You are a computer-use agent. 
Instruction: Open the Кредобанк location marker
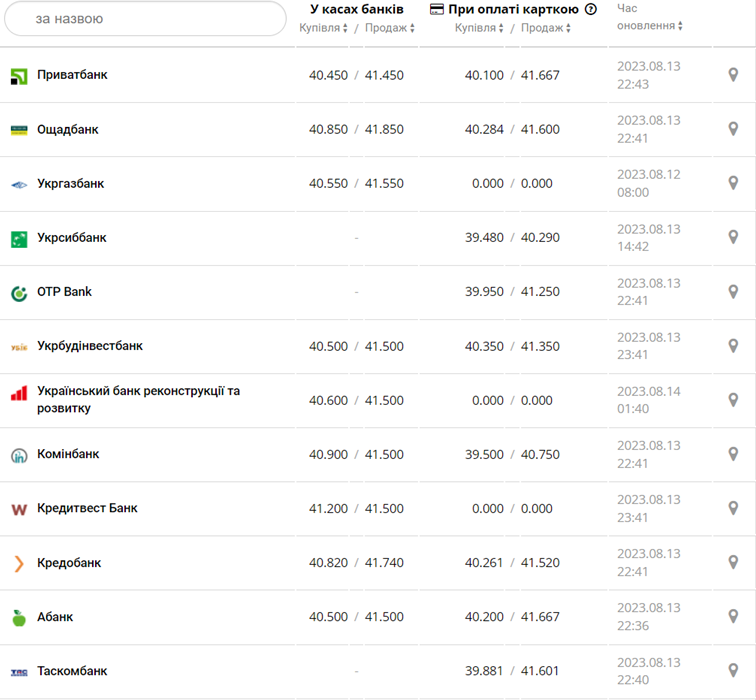[x=733, y=562]
